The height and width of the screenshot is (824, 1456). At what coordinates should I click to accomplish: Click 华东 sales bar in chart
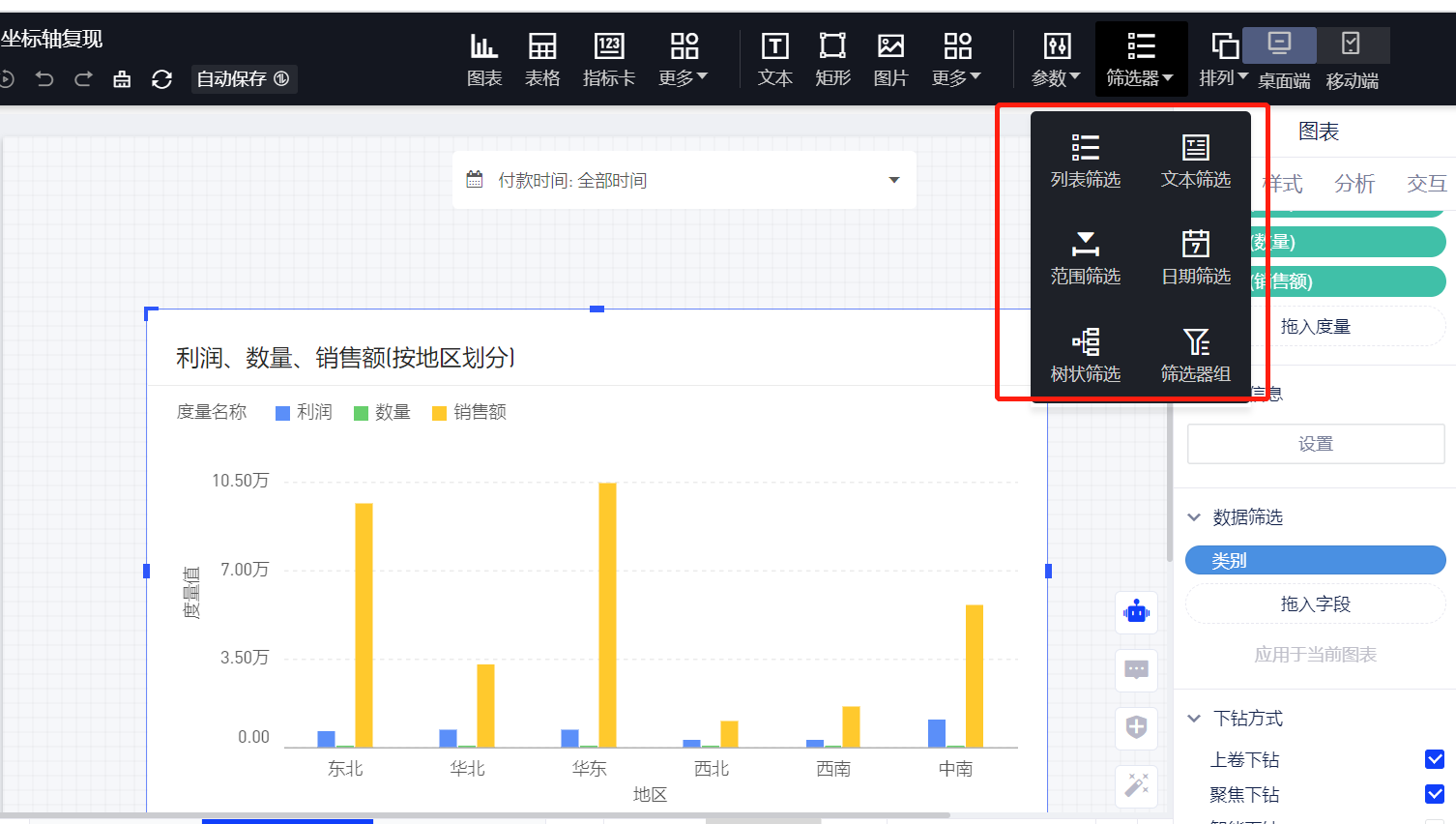click(x=607, y=615)
